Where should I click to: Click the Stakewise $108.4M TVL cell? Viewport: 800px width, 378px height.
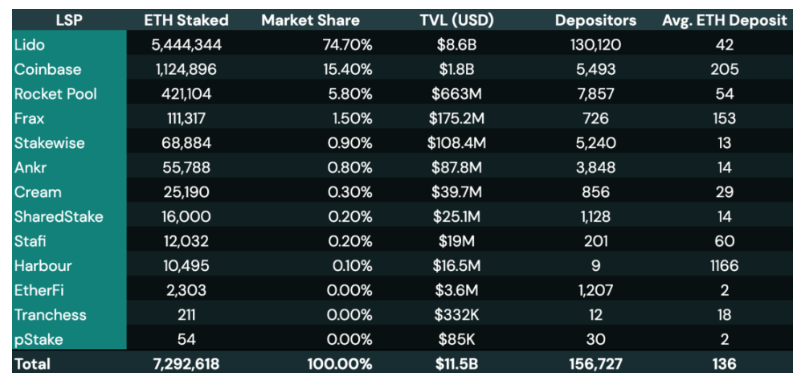coord(457,143)
